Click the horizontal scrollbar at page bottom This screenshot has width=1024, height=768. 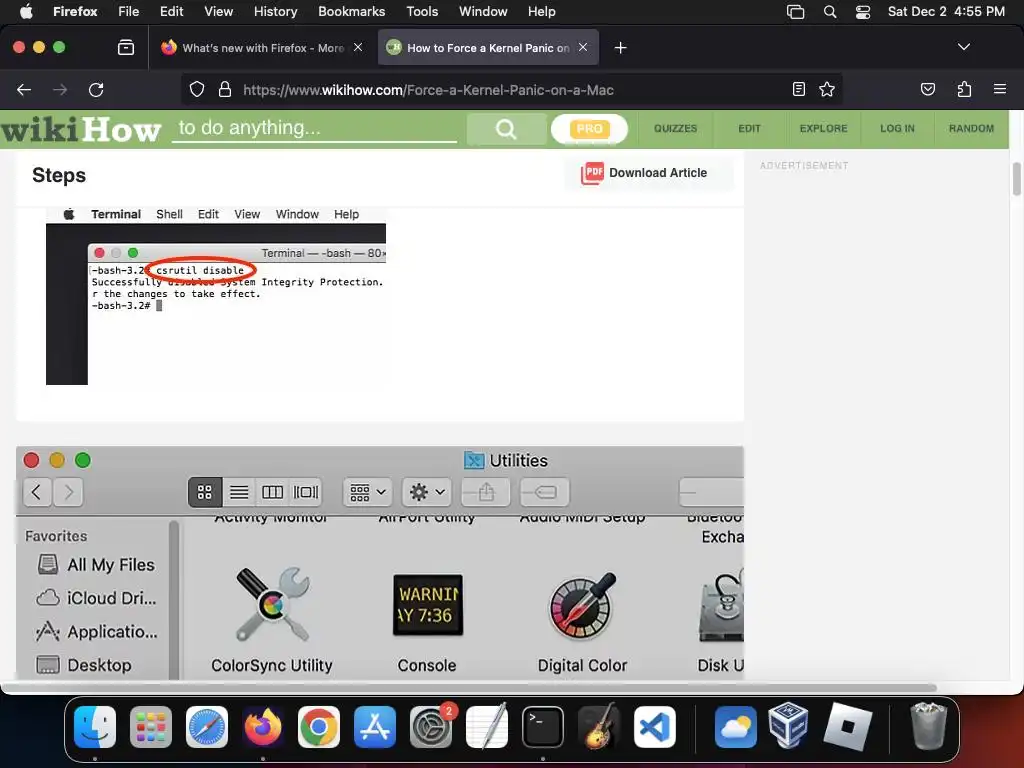469,688
